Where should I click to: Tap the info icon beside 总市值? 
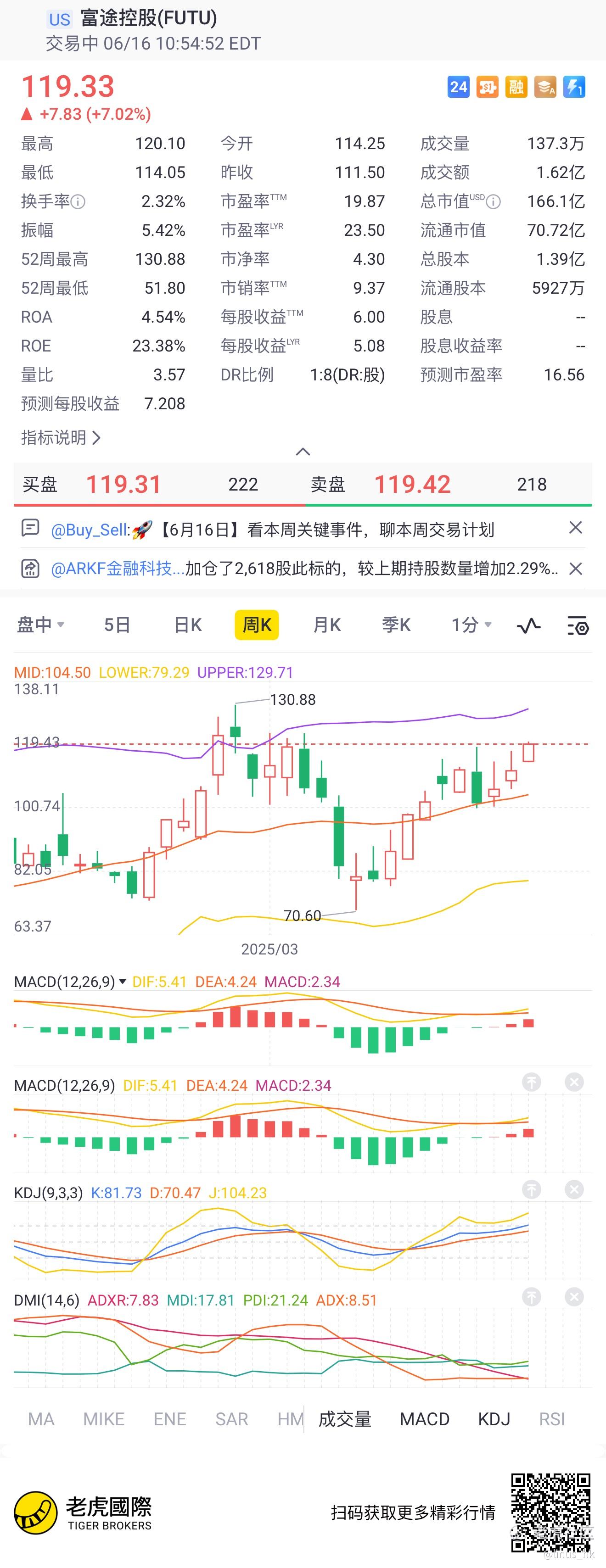point(494,201)
